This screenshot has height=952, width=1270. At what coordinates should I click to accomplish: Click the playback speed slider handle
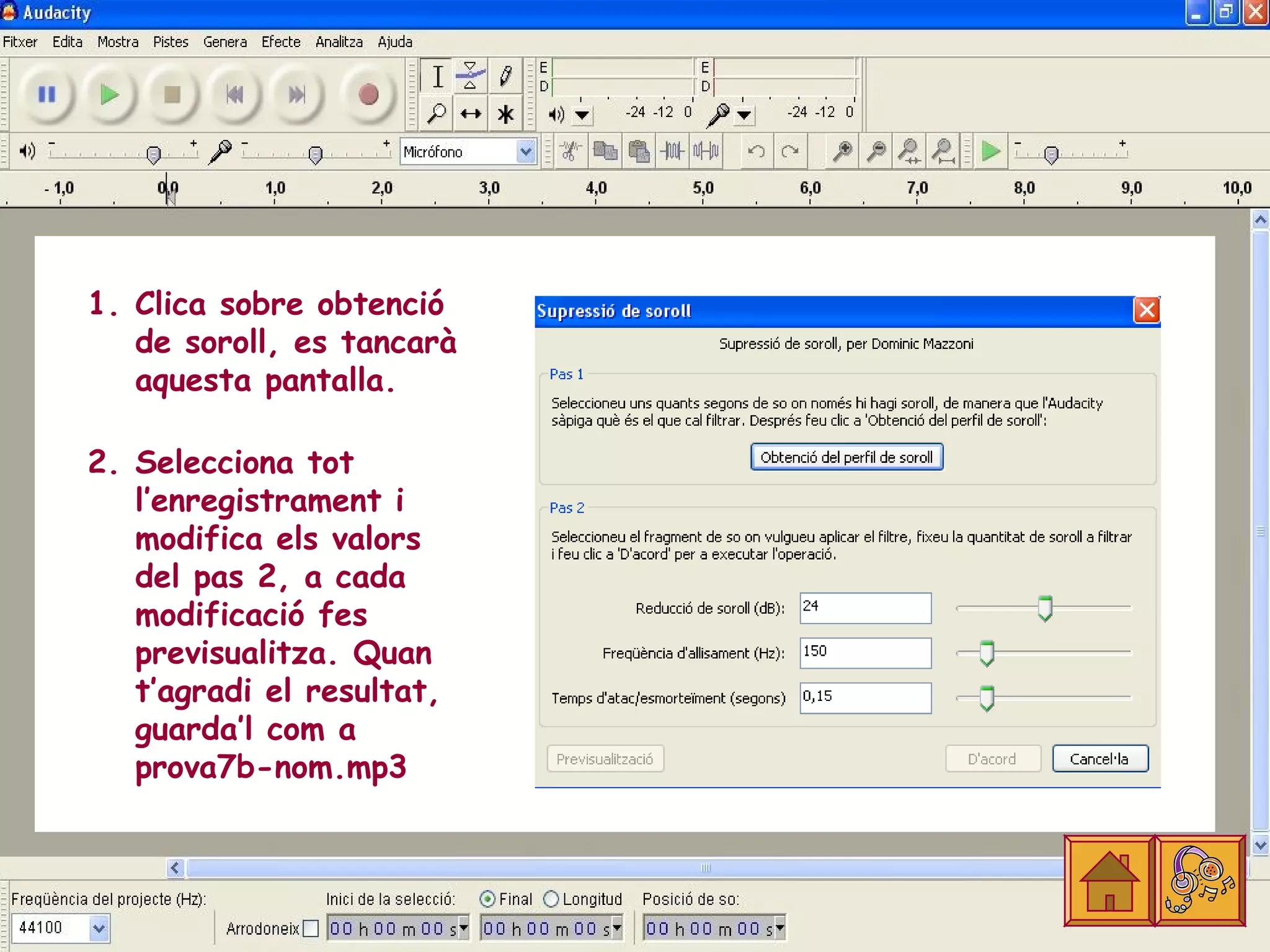pos(1050,154)
